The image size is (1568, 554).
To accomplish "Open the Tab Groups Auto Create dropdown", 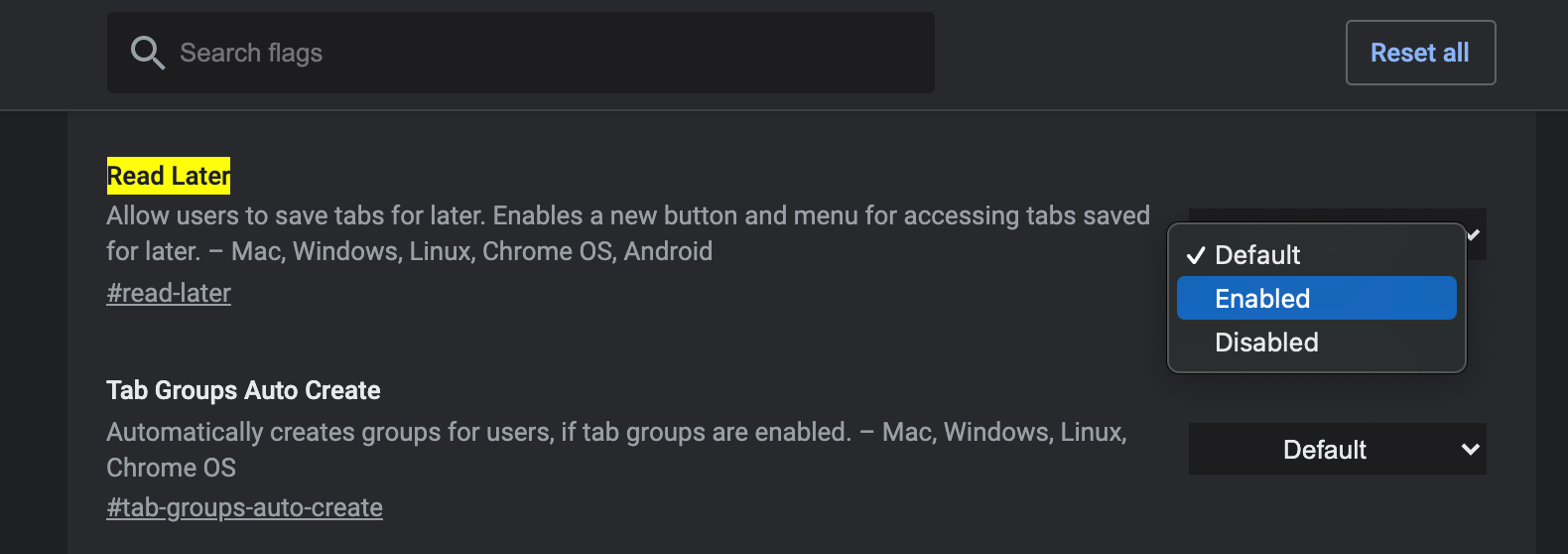I will click(1336, 450).
